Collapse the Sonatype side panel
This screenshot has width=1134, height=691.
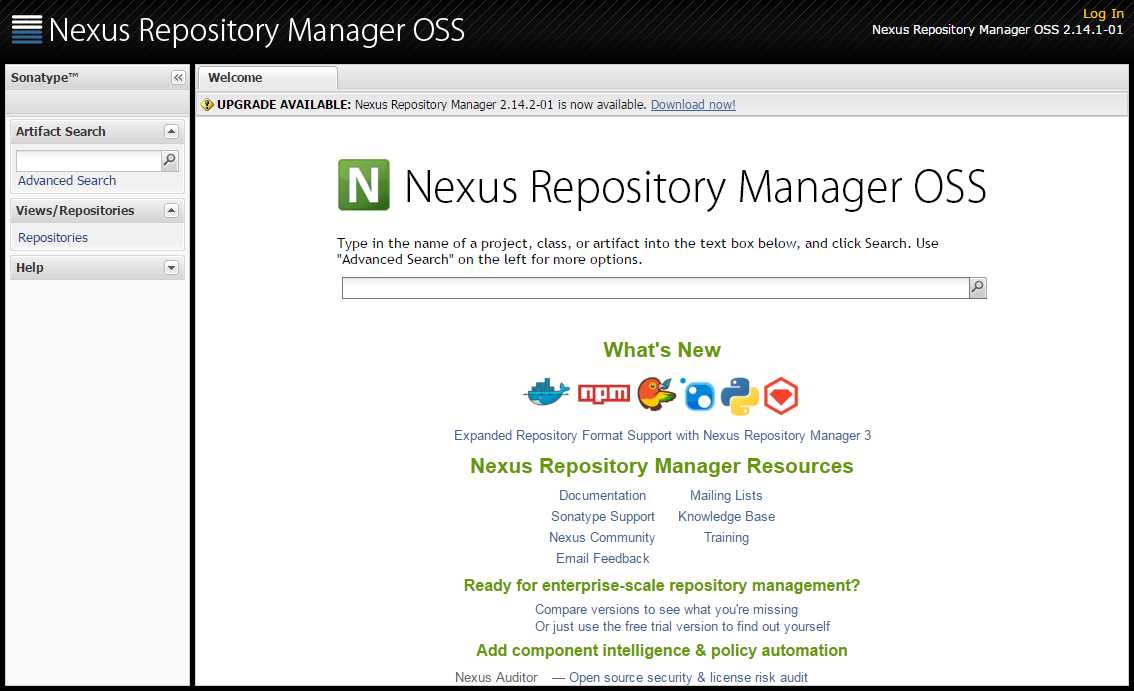178,77
